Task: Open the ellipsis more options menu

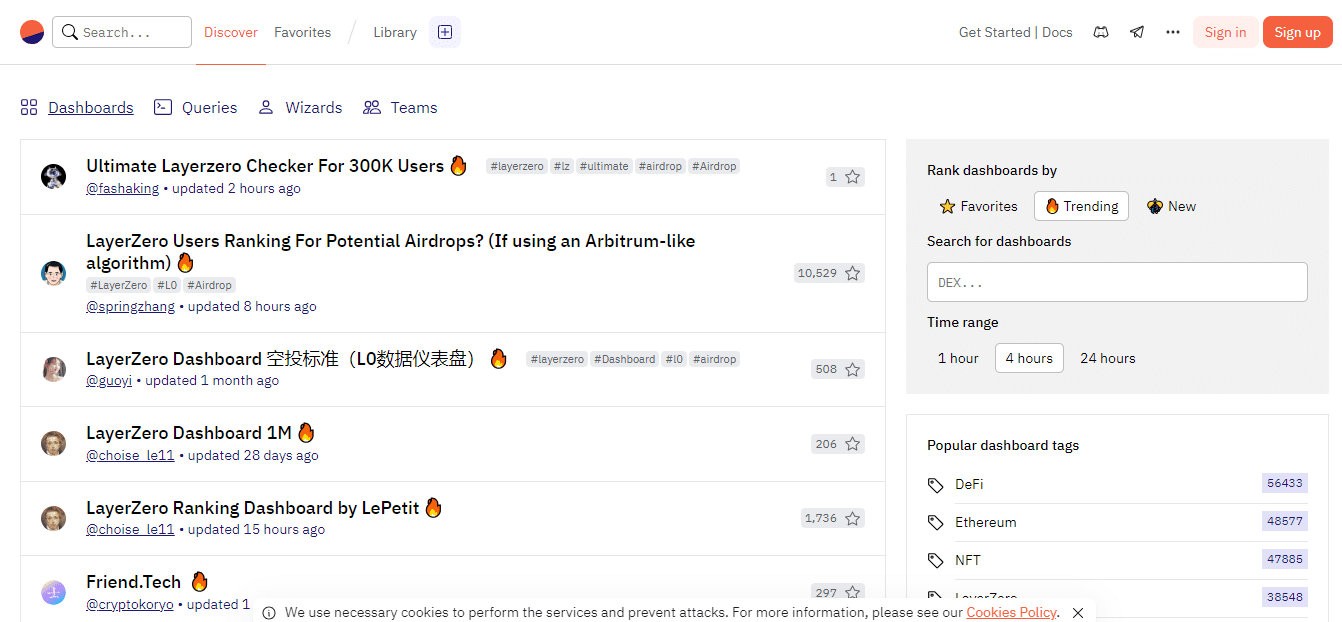Action: click(x=1172, y=32)
